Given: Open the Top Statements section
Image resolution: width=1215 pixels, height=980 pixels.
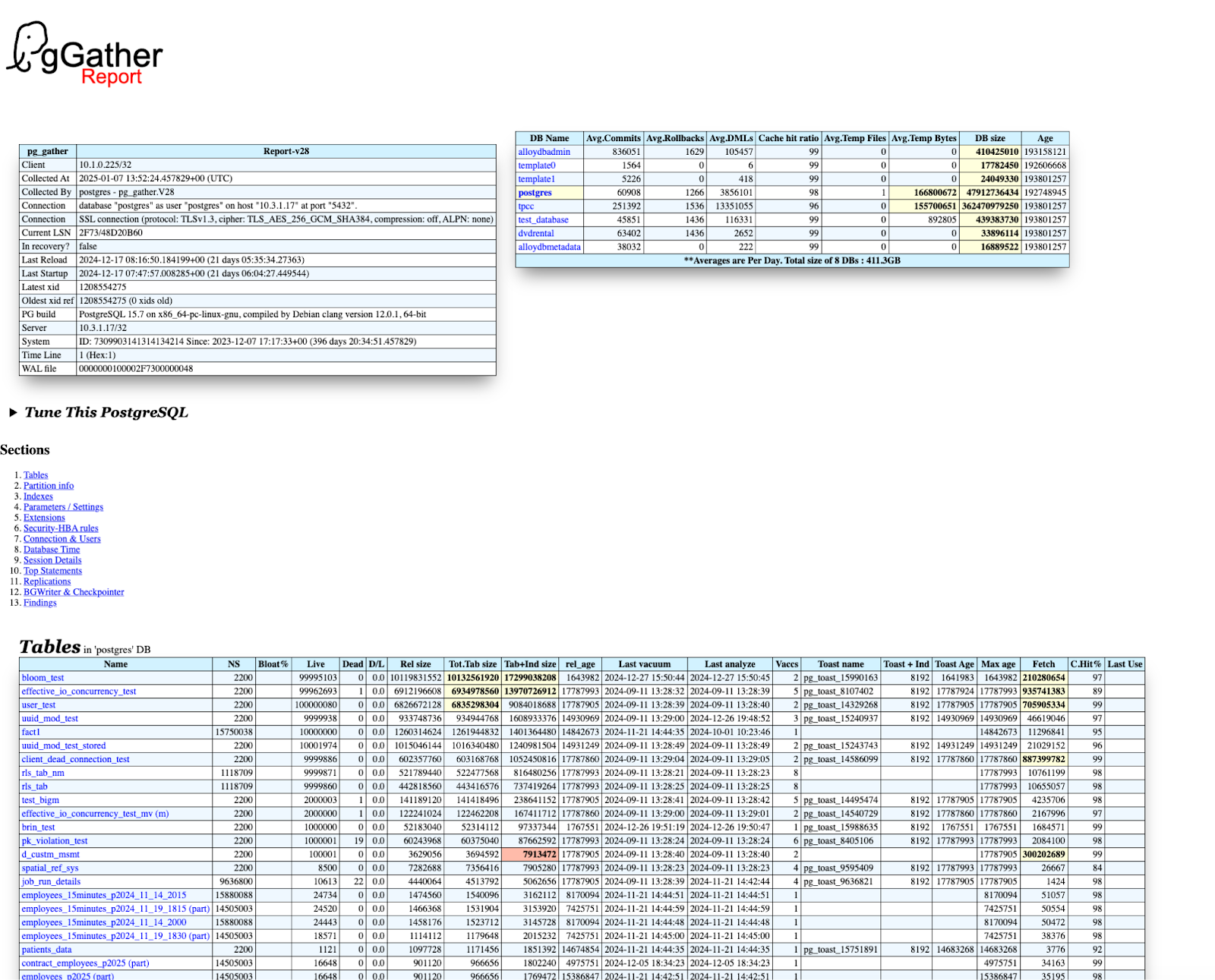Looking at the screenshot, I should [x=52, y=570].
